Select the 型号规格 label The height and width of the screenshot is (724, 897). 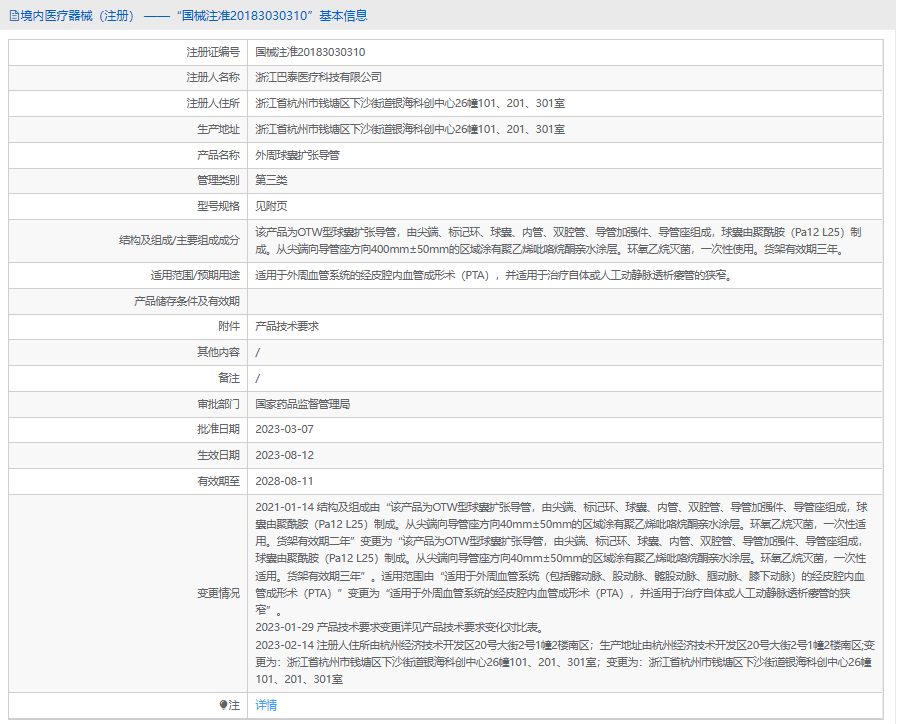219,206
